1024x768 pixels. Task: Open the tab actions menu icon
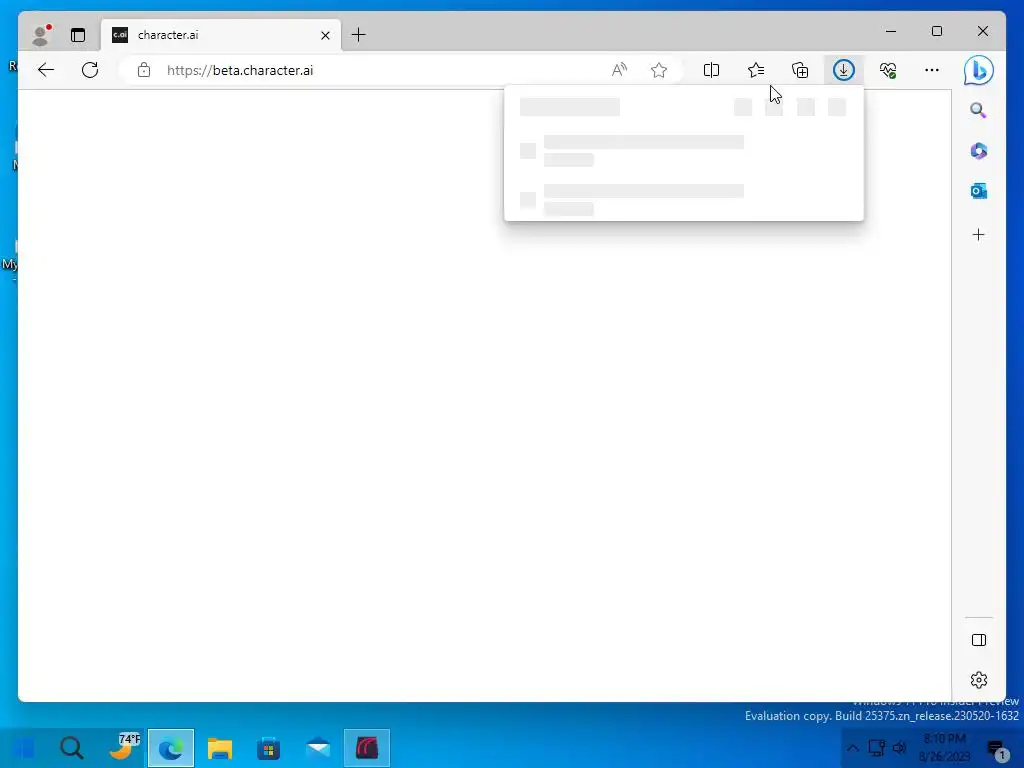click(78, 35)
